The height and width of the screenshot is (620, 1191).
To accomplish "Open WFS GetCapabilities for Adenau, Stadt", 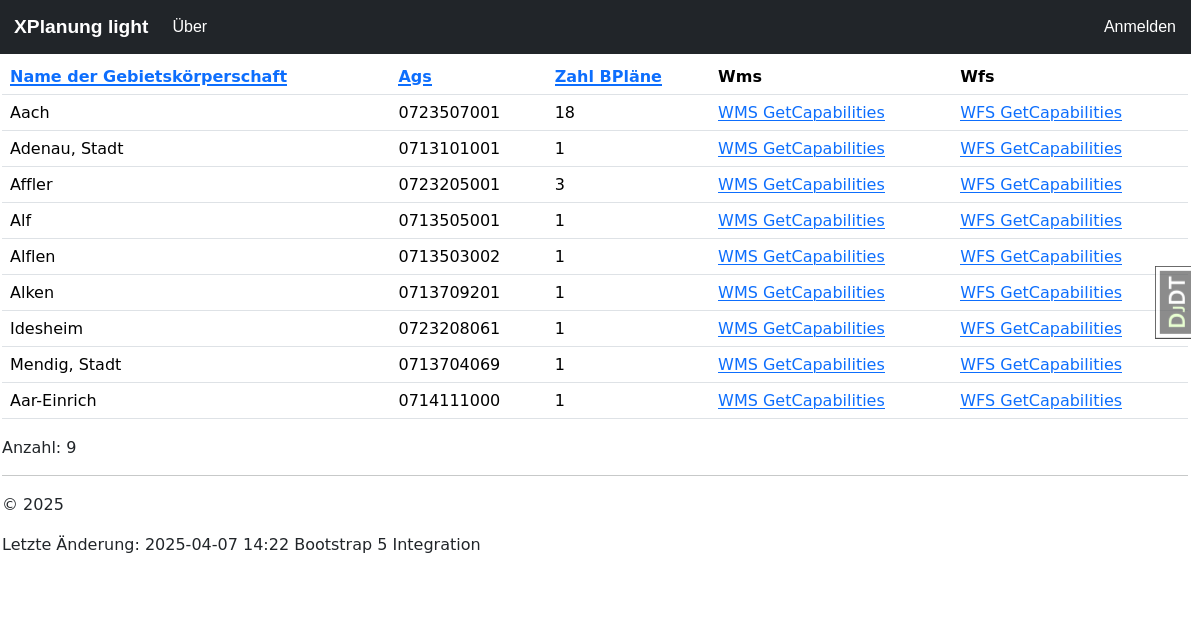I will click(1041, 148).
